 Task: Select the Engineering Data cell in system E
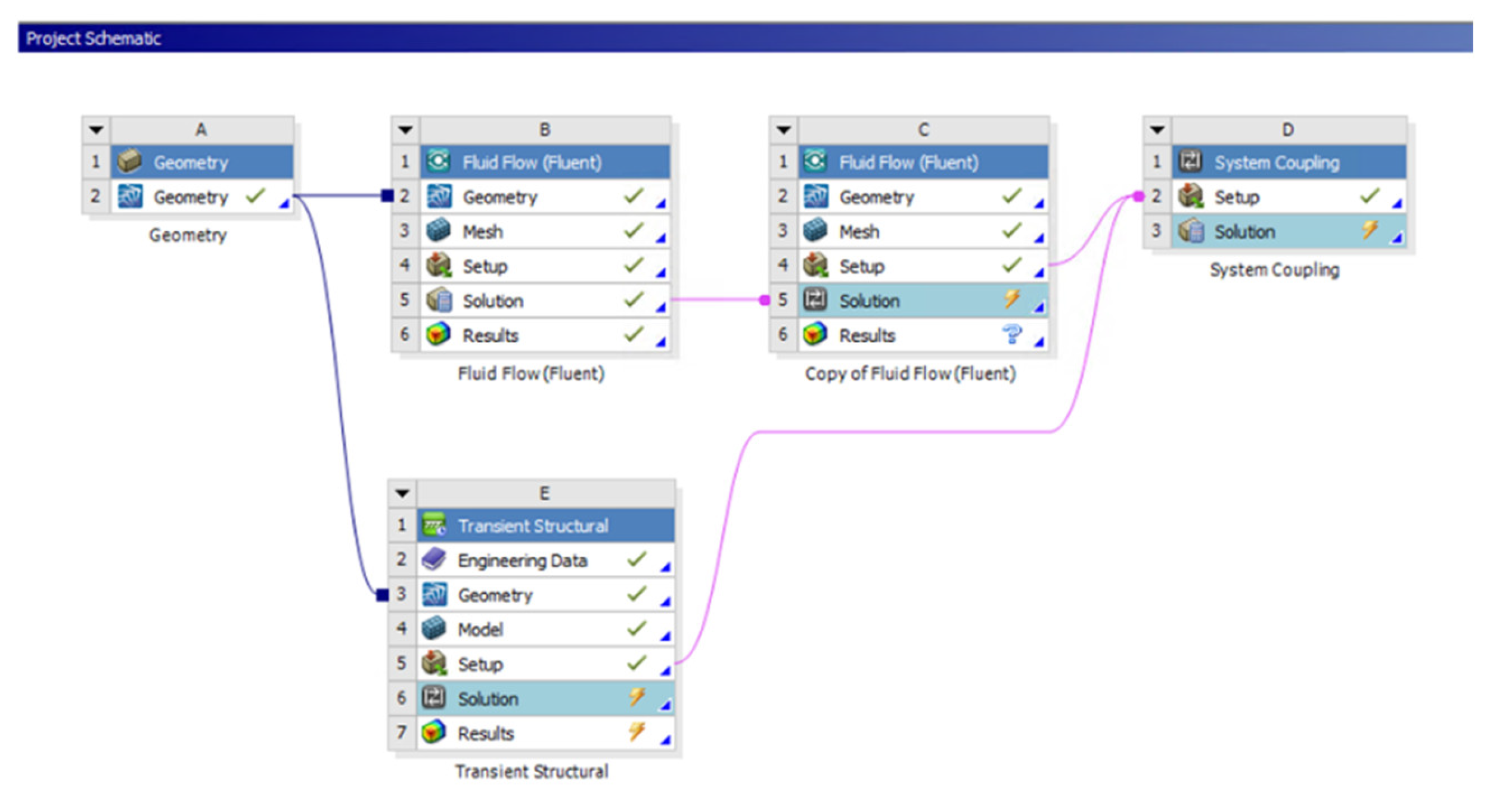pos(545,560)
